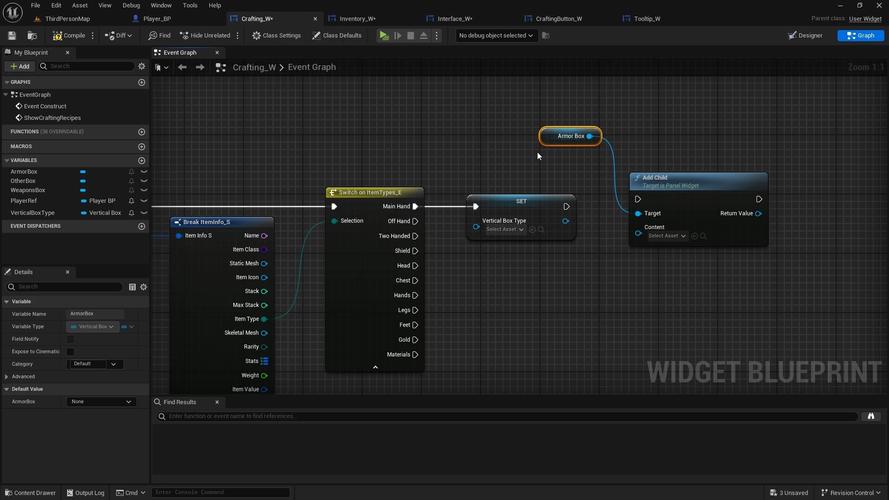Select the OtherBox variable
The width and height of the screenshot is (889, 500).
click(x=23, y=181)
